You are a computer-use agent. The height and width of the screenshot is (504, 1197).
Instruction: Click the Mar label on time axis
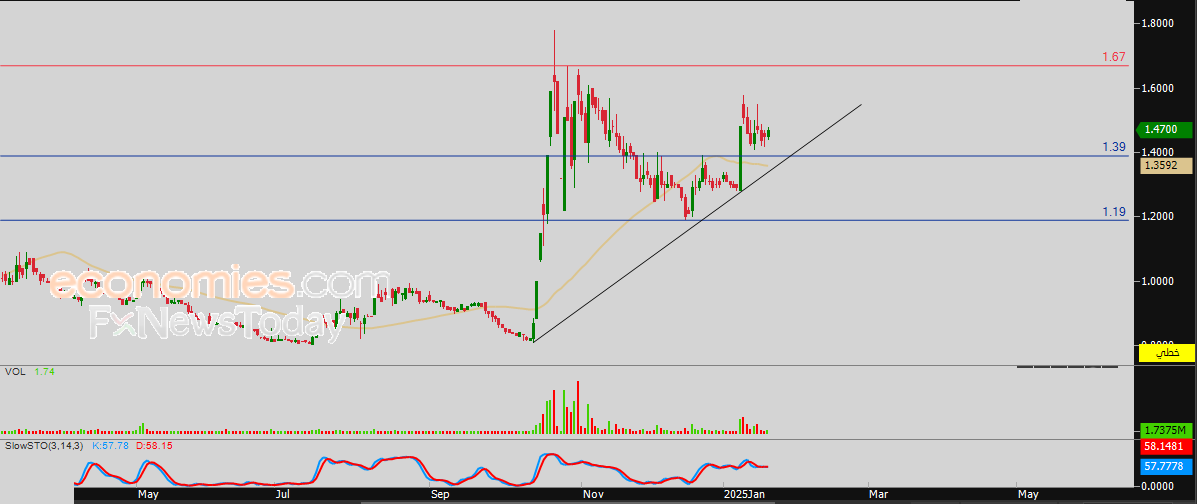click(x=879, y=495)
